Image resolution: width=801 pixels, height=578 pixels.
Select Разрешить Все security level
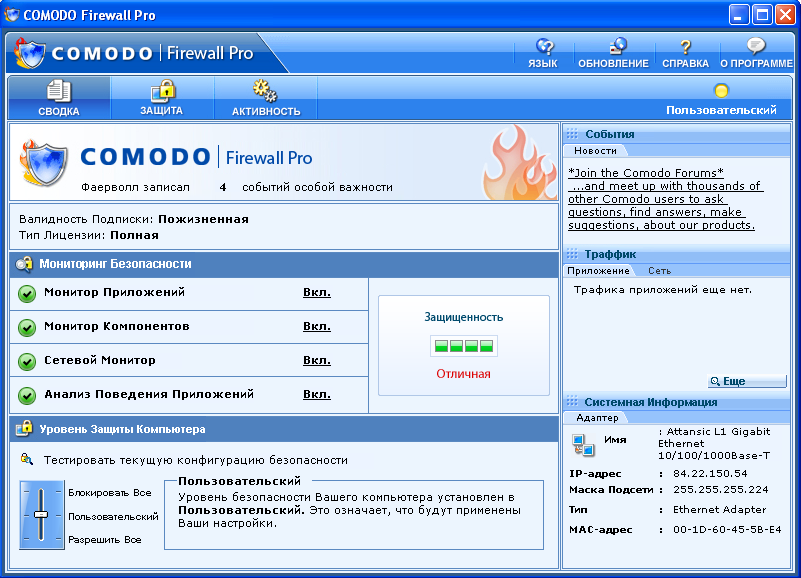click(105, 540)
